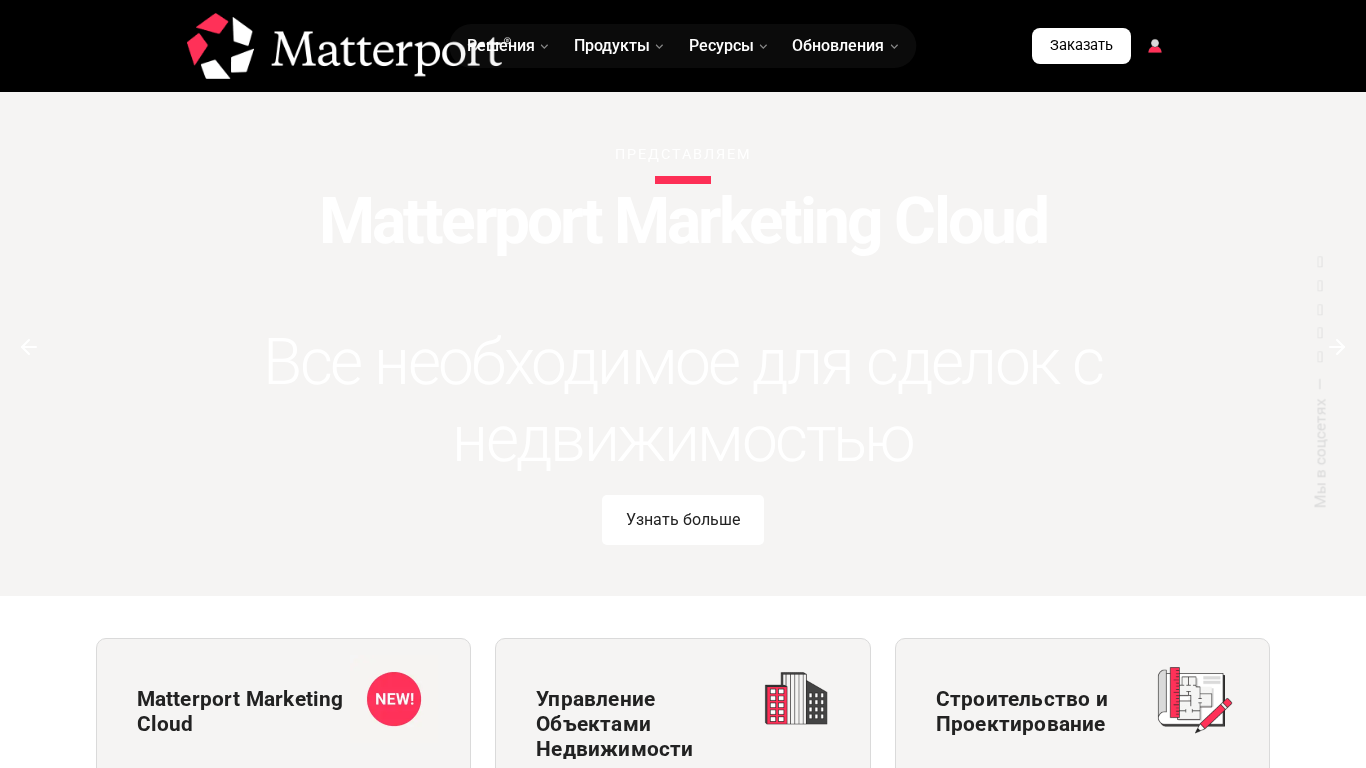The width and height of the screenshot is (1366, 768).
Task: Click the vertical Мы в соцсетях text
Action: 1320,453
